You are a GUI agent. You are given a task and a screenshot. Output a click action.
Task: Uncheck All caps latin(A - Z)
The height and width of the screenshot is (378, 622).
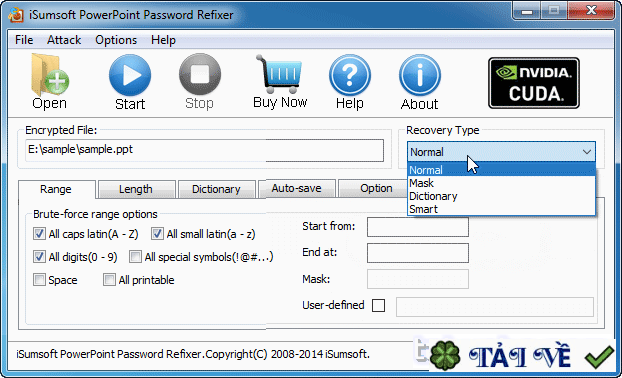click(x=39, y=234)
